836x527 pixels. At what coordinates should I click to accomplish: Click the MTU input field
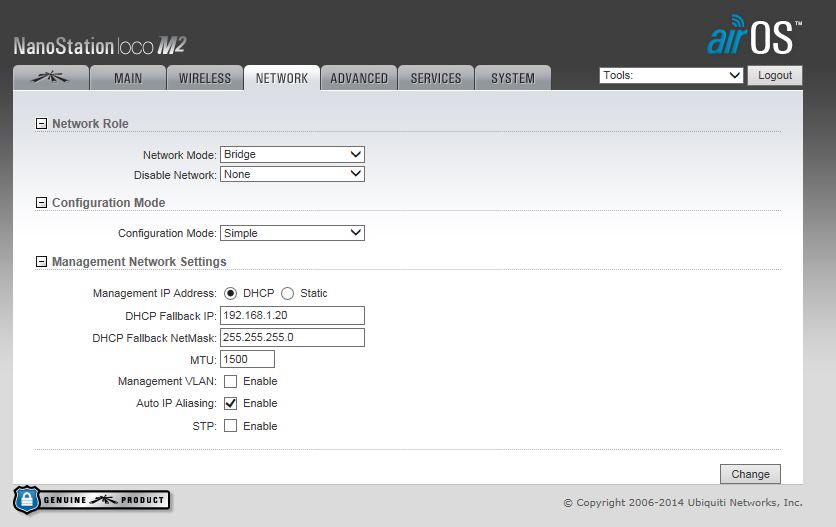tap(247, 359)
